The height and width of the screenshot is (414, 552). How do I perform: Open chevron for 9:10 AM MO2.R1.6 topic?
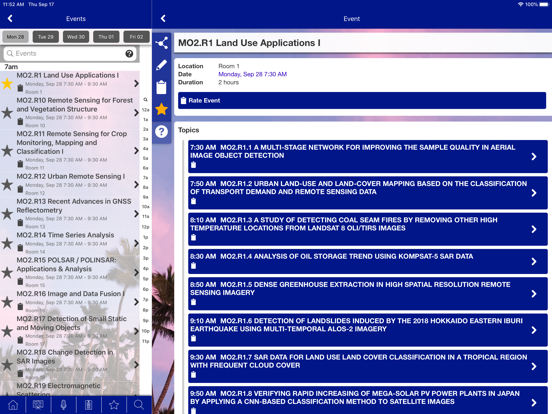click(534, 330)
